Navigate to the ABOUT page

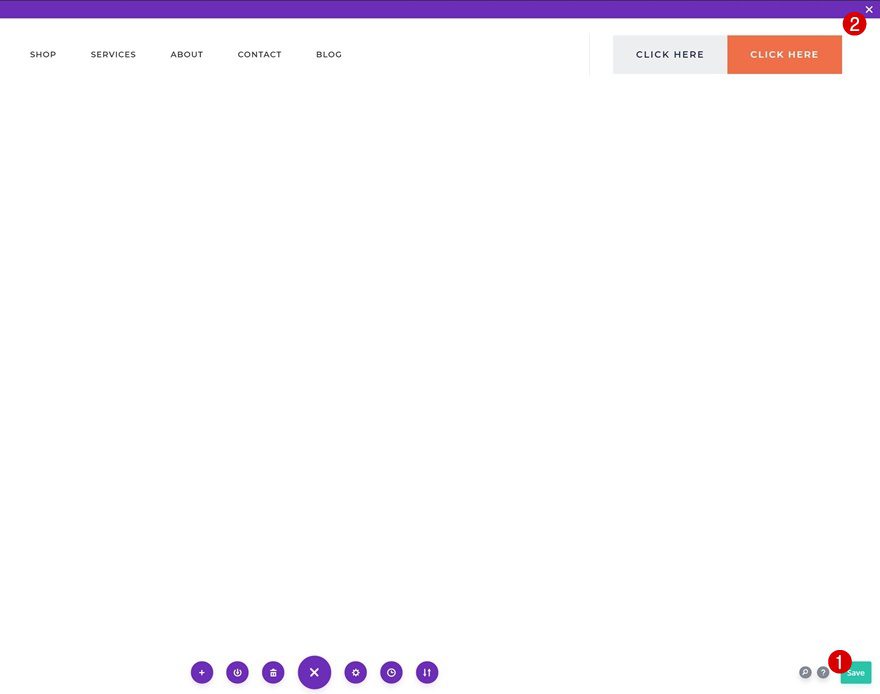pos(186,54)
